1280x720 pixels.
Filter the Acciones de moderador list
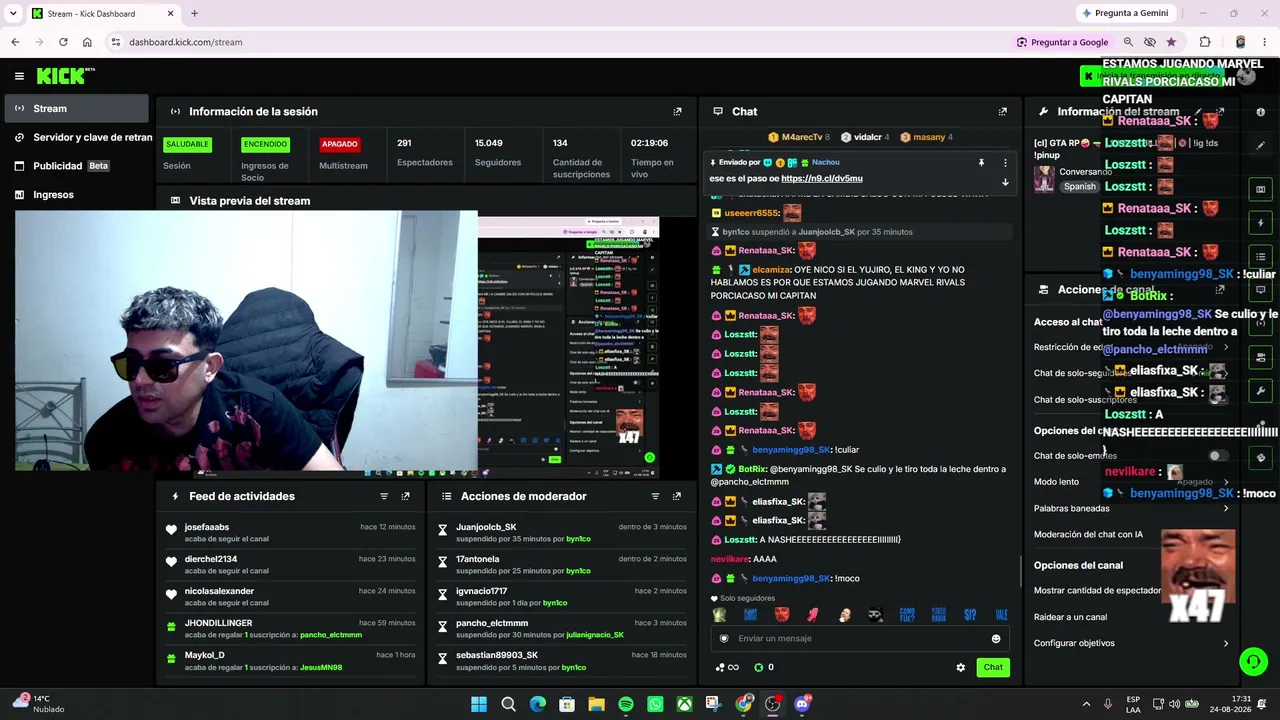coord(656,496)
